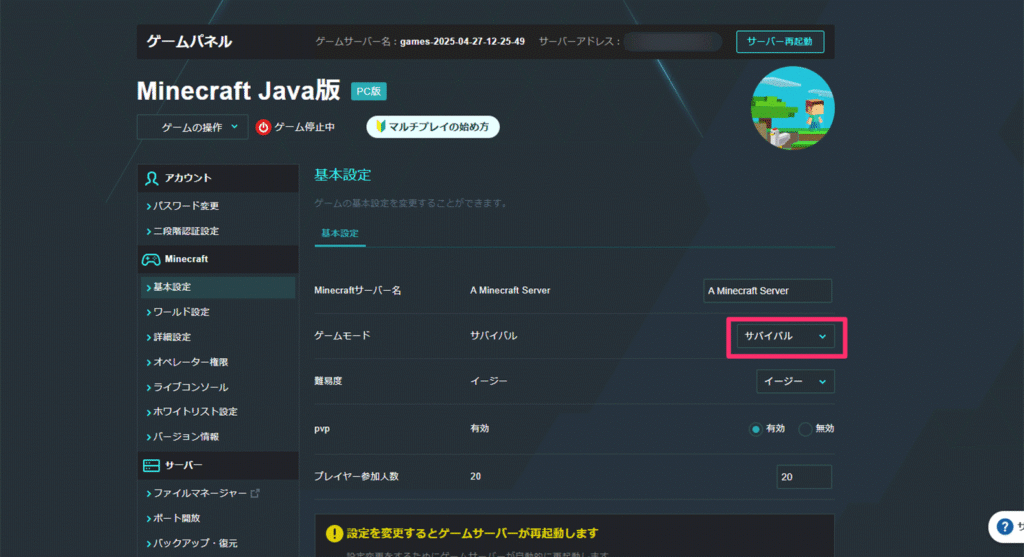The width and height of the screenshot is (1024, 557).
Task: Click the サーバー section header in sidebar
Action: pyautogui.click(x=218, y=466)
